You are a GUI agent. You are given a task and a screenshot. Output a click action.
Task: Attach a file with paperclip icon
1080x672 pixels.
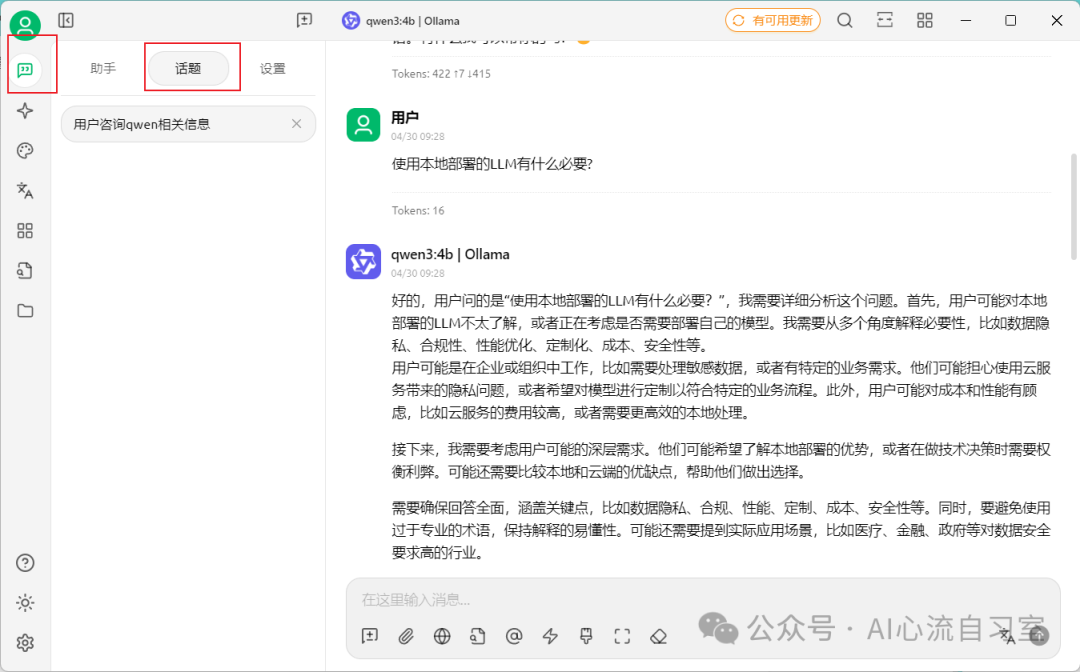(406, 636)
